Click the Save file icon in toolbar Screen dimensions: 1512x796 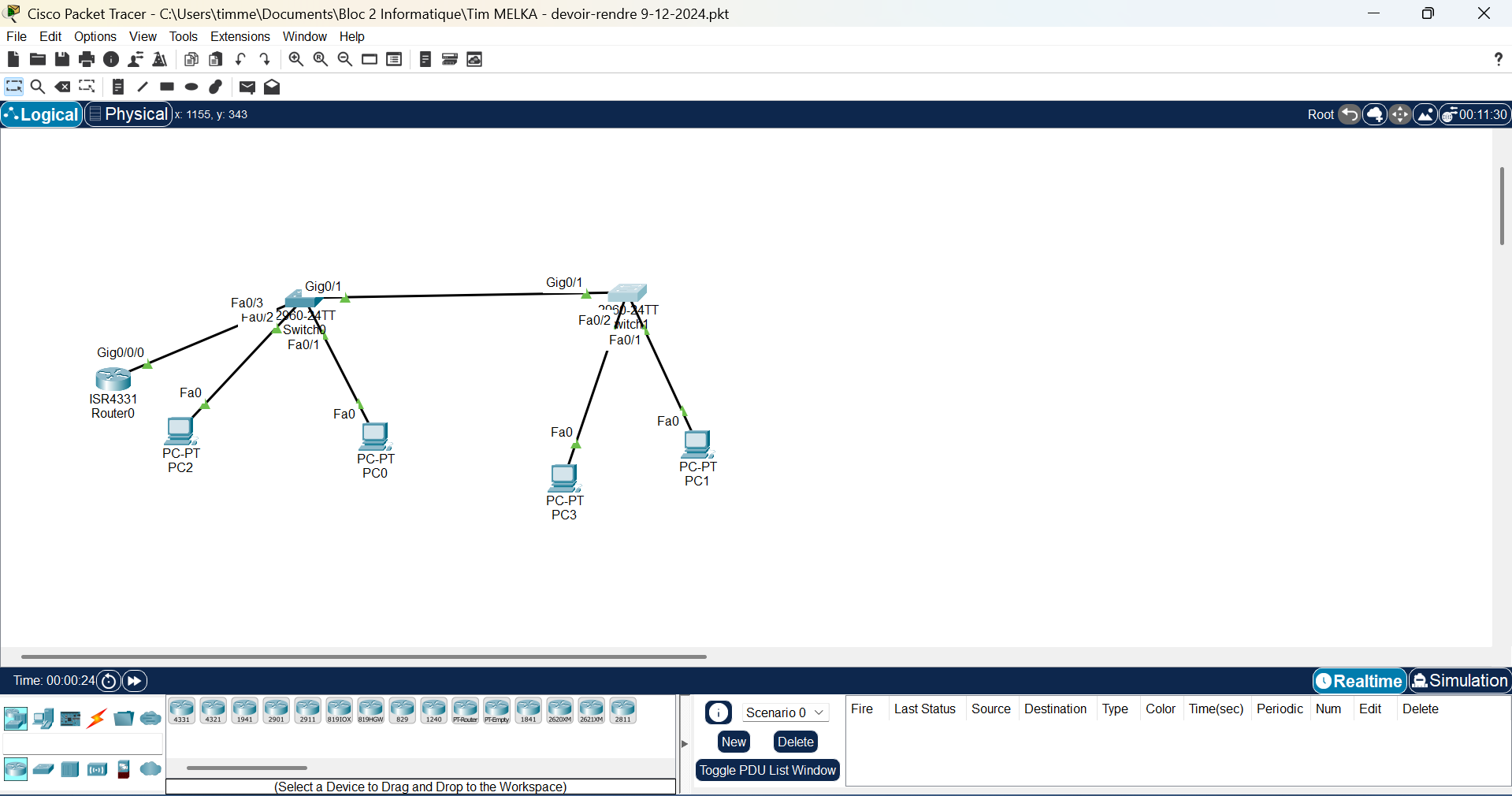(62, 59)
